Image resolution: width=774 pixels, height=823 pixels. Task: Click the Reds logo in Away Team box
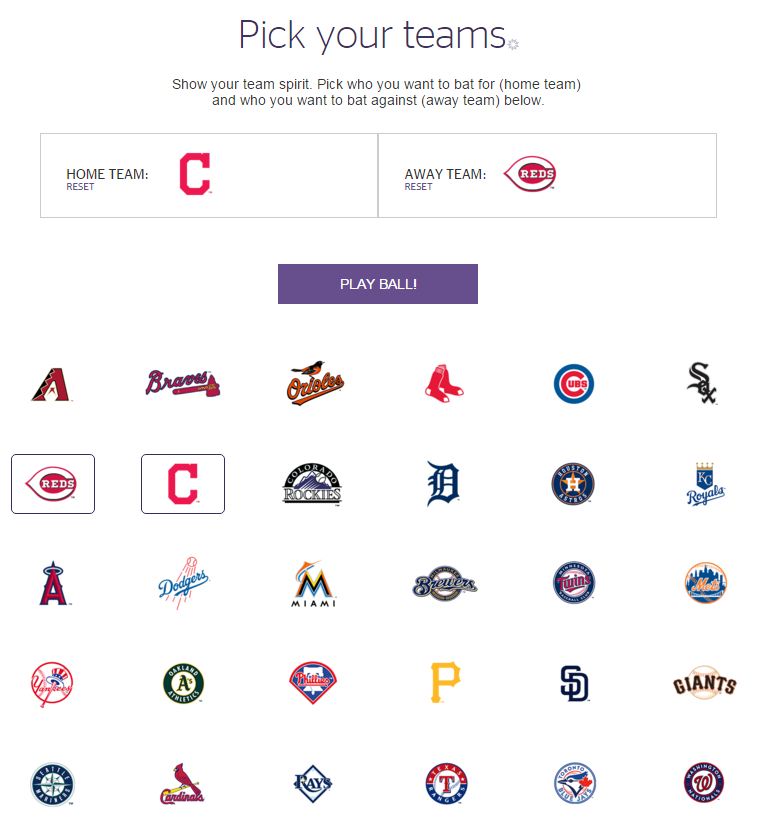click(529, 174)
